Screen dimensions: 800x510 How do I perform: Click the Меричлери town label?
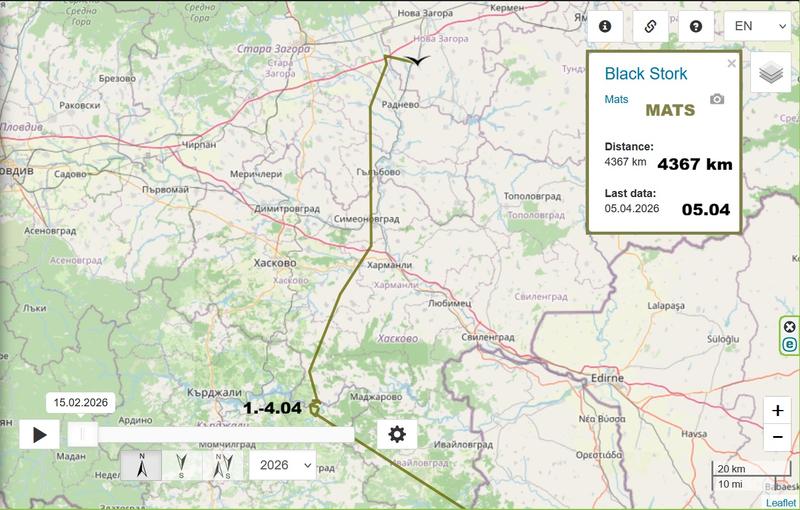pos(256,174)
